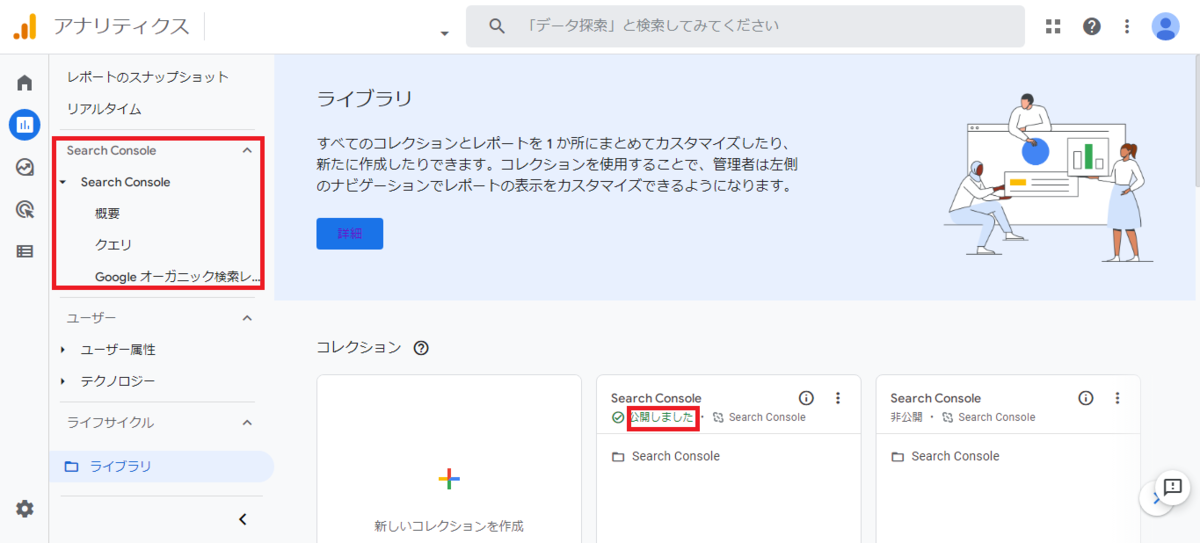The image size is (1200, 543).
Task: Click the published Search Console card title
Action: (x=656, y=398)
